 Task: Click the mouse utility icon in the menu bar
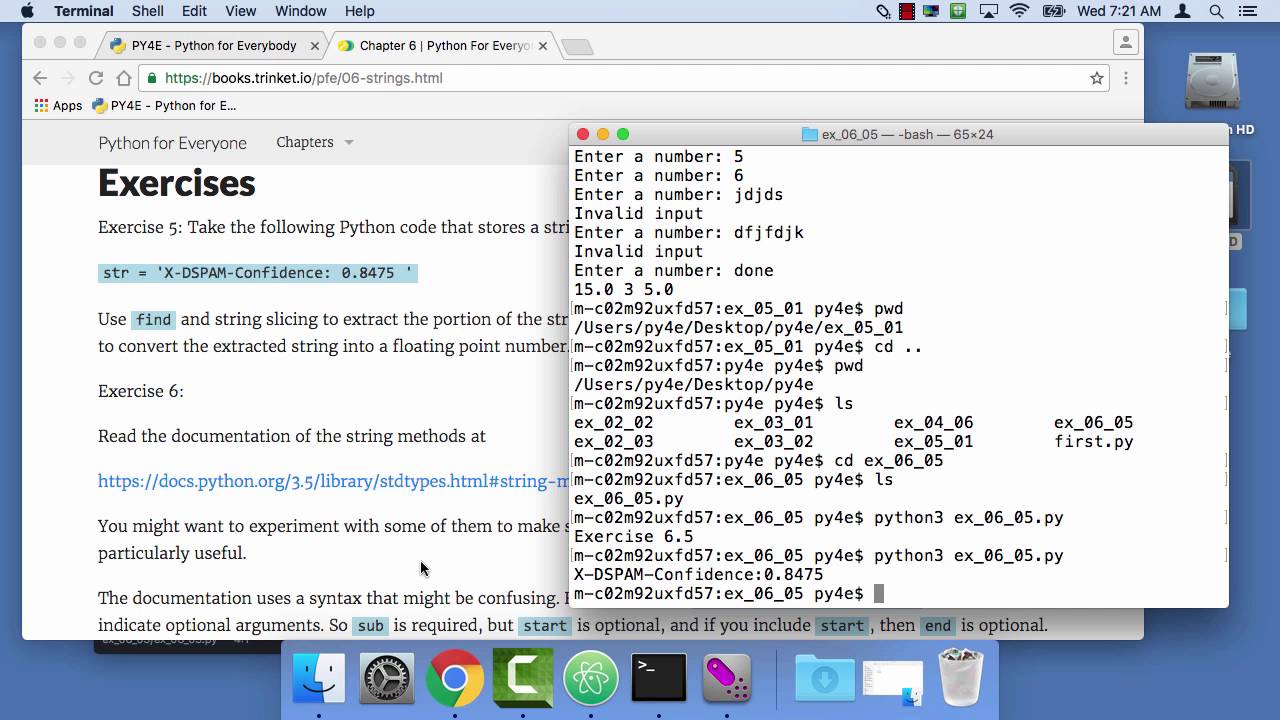884,11
